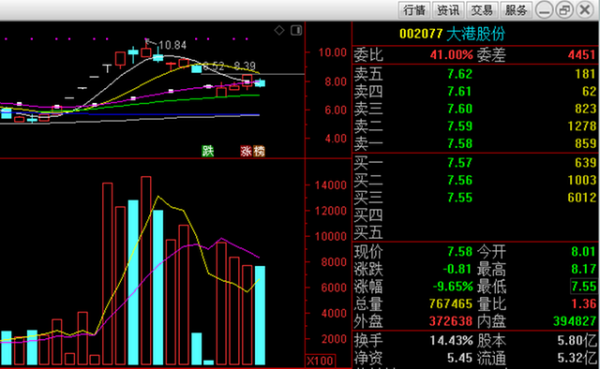Select the stock name 大港股份
The height and width of the screenshot is (369, 600).
pos(476,34)
